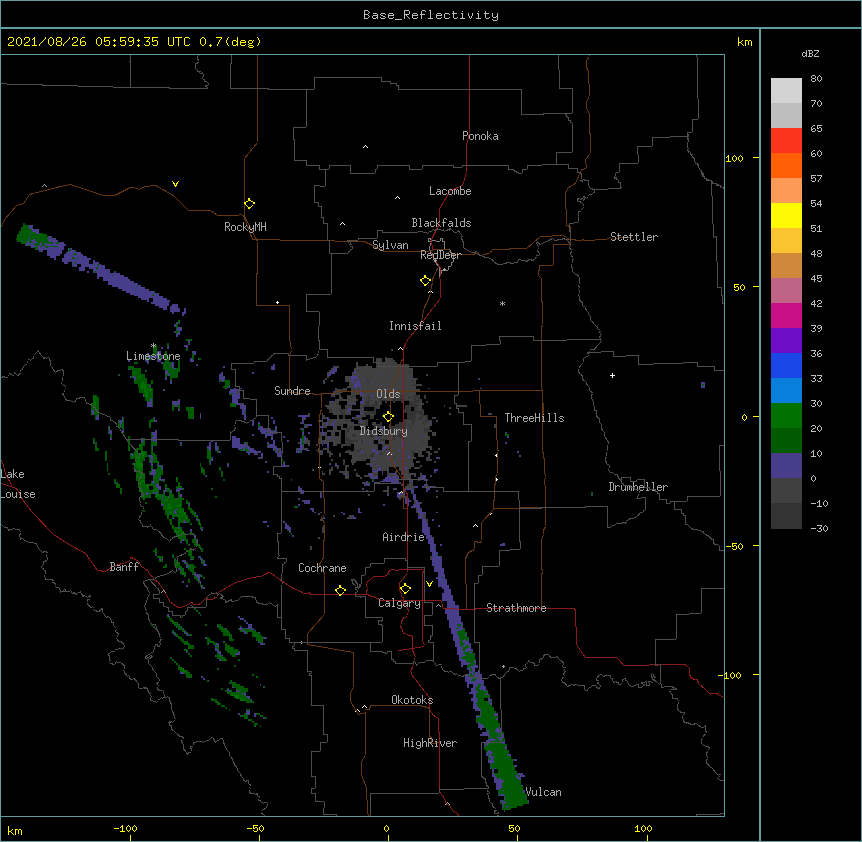Click the yellow diamond marker between Olds and Didsbury
This screenshot has height=842, width=862.
388,417
